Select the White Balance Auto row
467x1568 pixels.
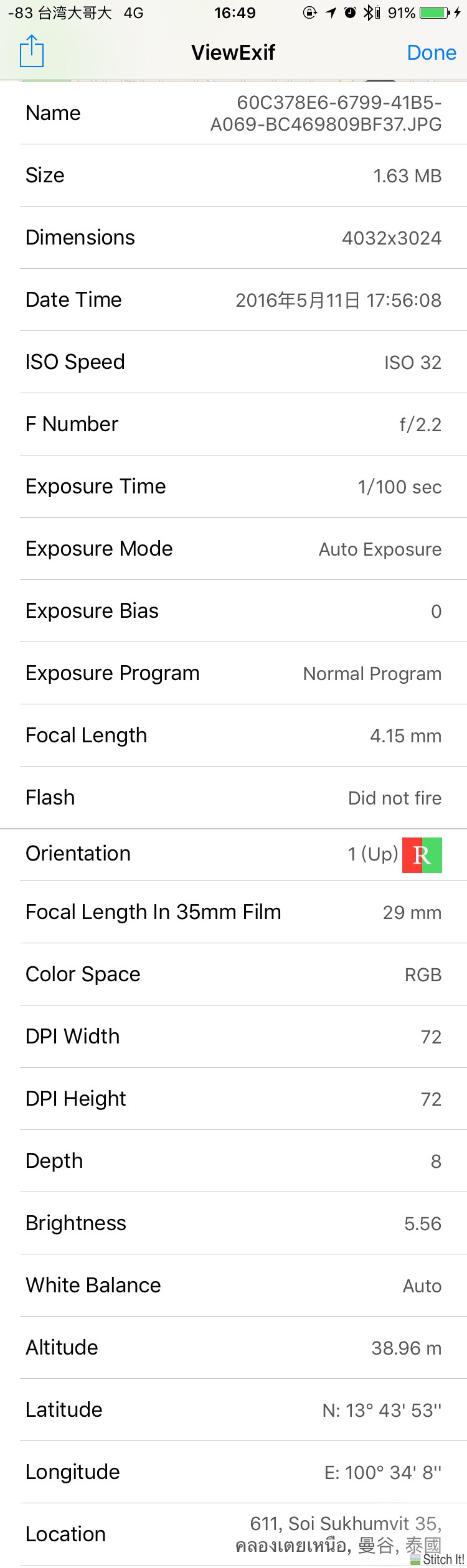tap(233, 1286)
